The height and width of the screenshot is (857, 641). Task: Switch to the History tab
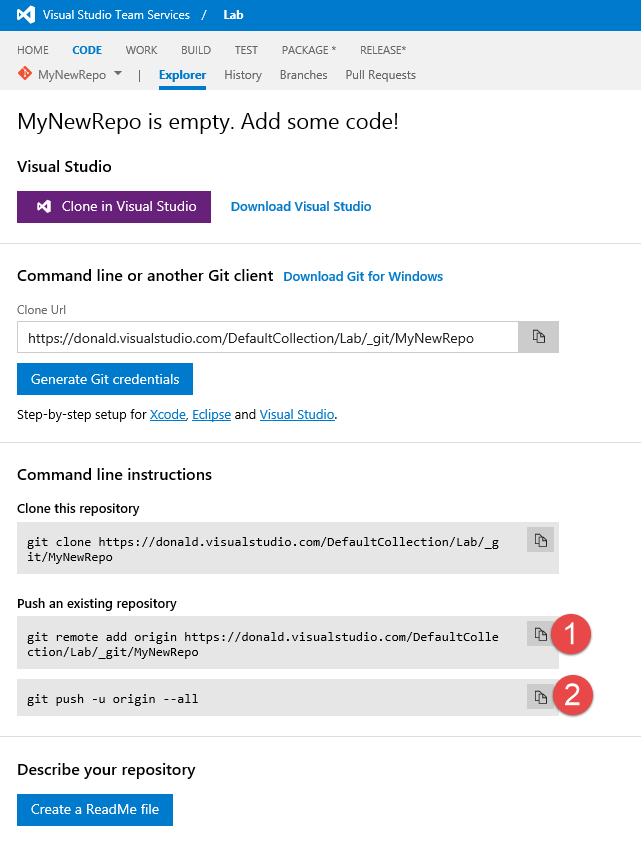(x=243, y=75)
